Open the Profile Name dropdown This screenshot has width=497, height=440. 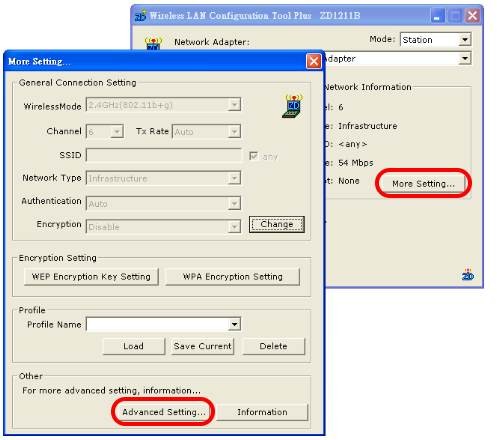[235, 324]
